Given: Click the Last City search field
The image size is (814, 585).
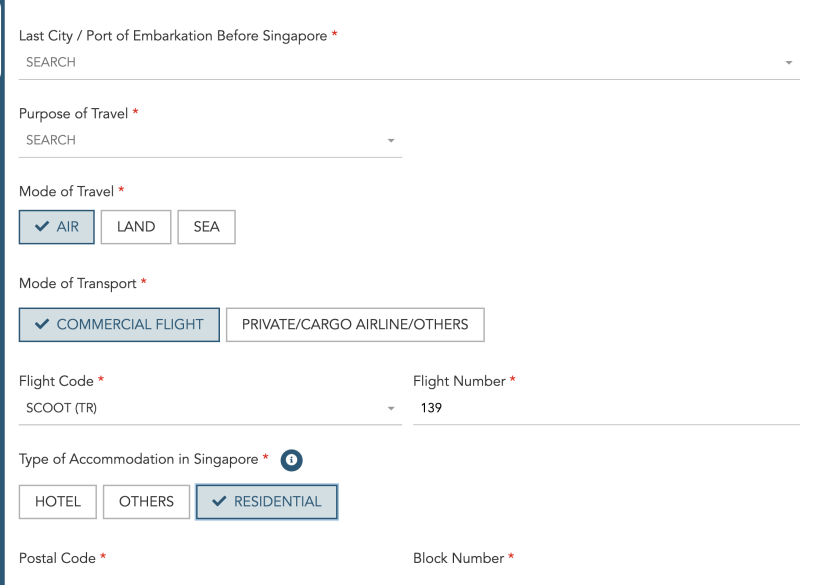Looking at the screenshot, I should tap(400, 63).
